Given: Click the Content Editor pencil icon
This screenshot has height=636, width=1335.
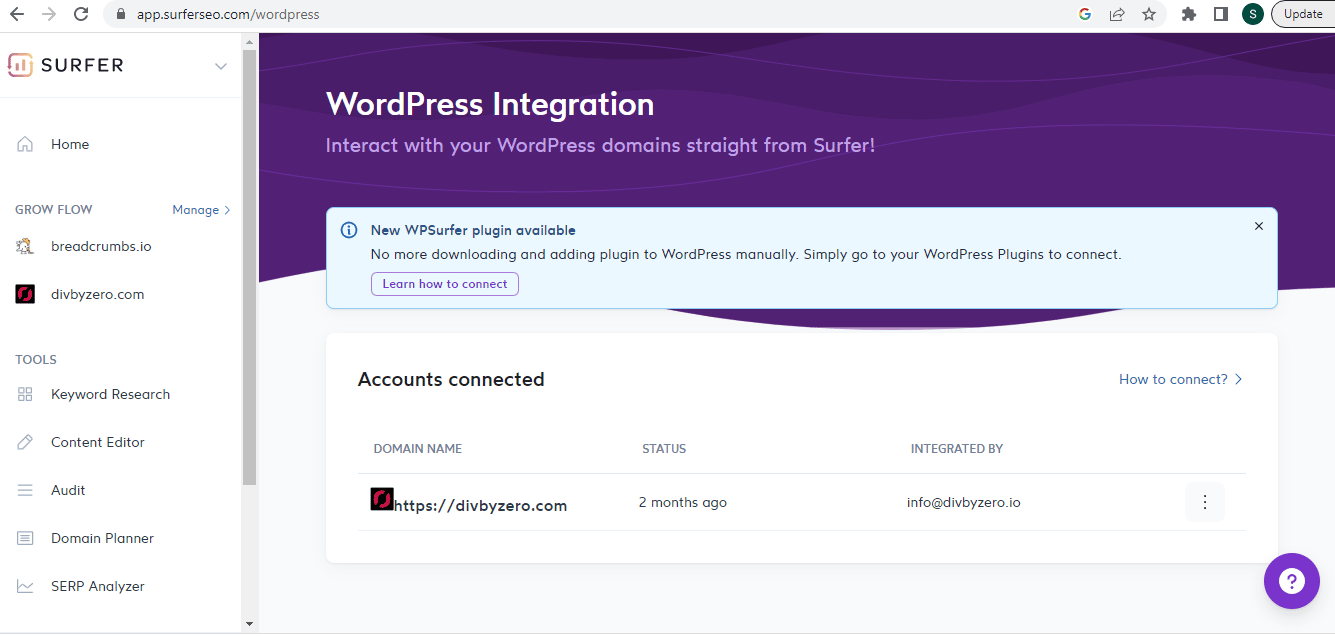Looking at the screenshot, I should point(25,442).
